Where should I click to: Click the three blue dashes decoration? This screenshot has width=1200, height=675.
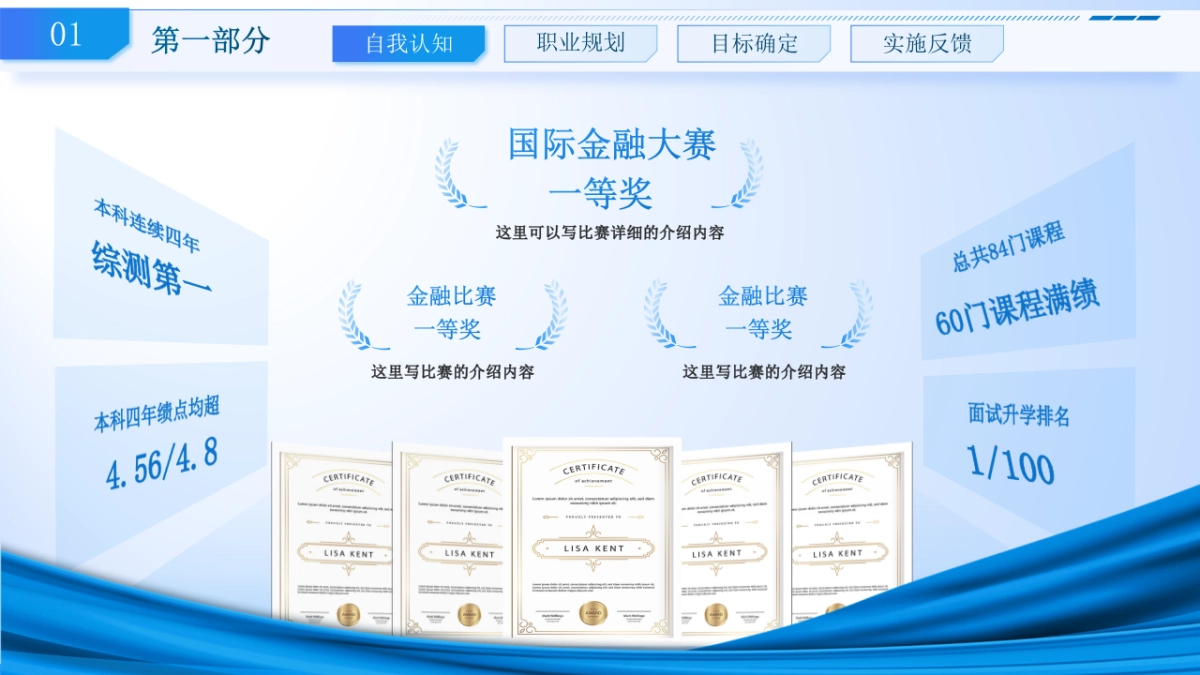click(1124, 18)
